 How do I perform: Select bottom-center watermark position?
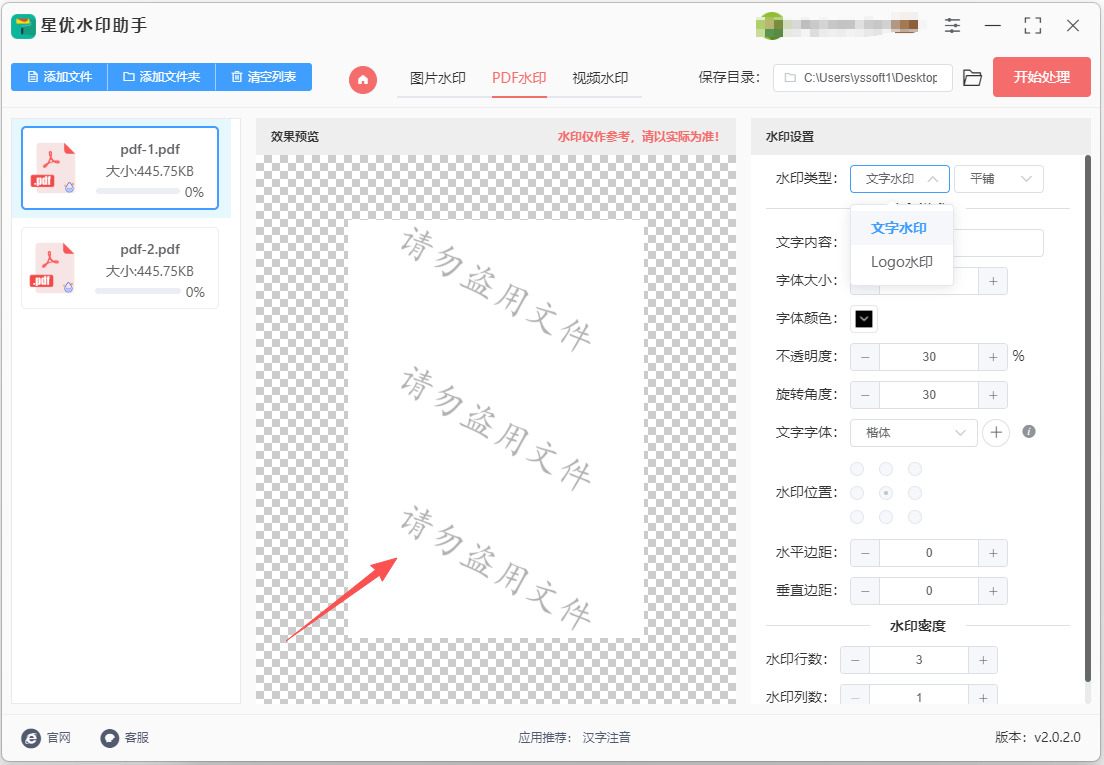click(x=886, y=517)
